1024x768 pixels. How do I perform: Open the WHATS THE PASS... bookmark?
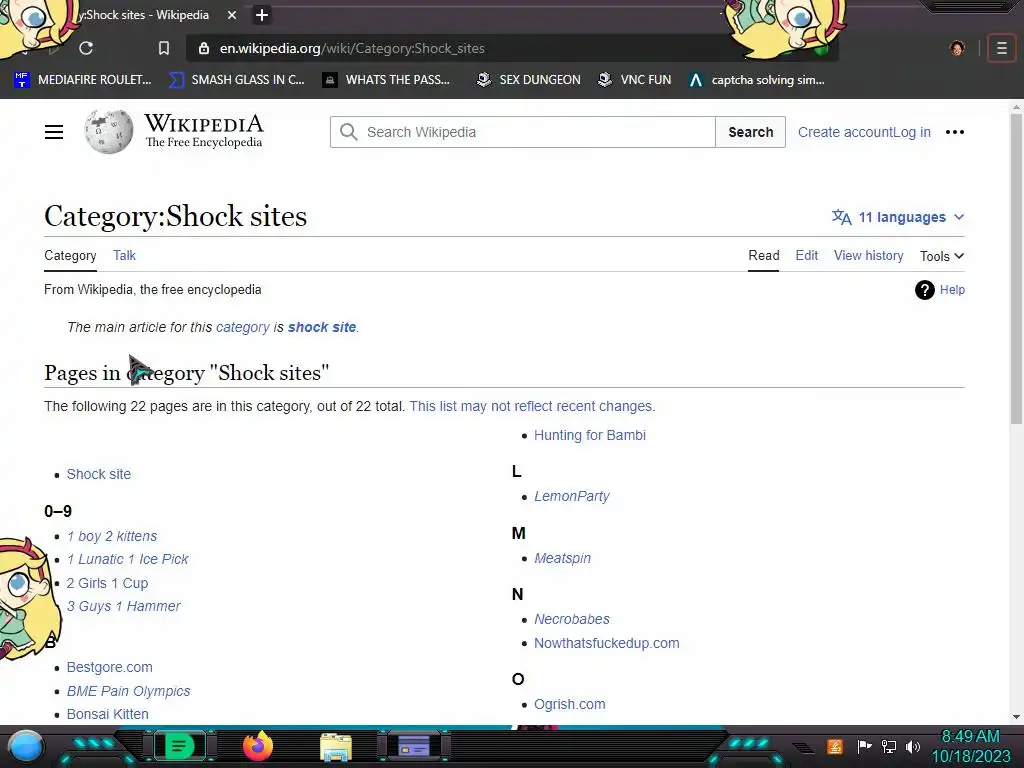pos(387,80)
